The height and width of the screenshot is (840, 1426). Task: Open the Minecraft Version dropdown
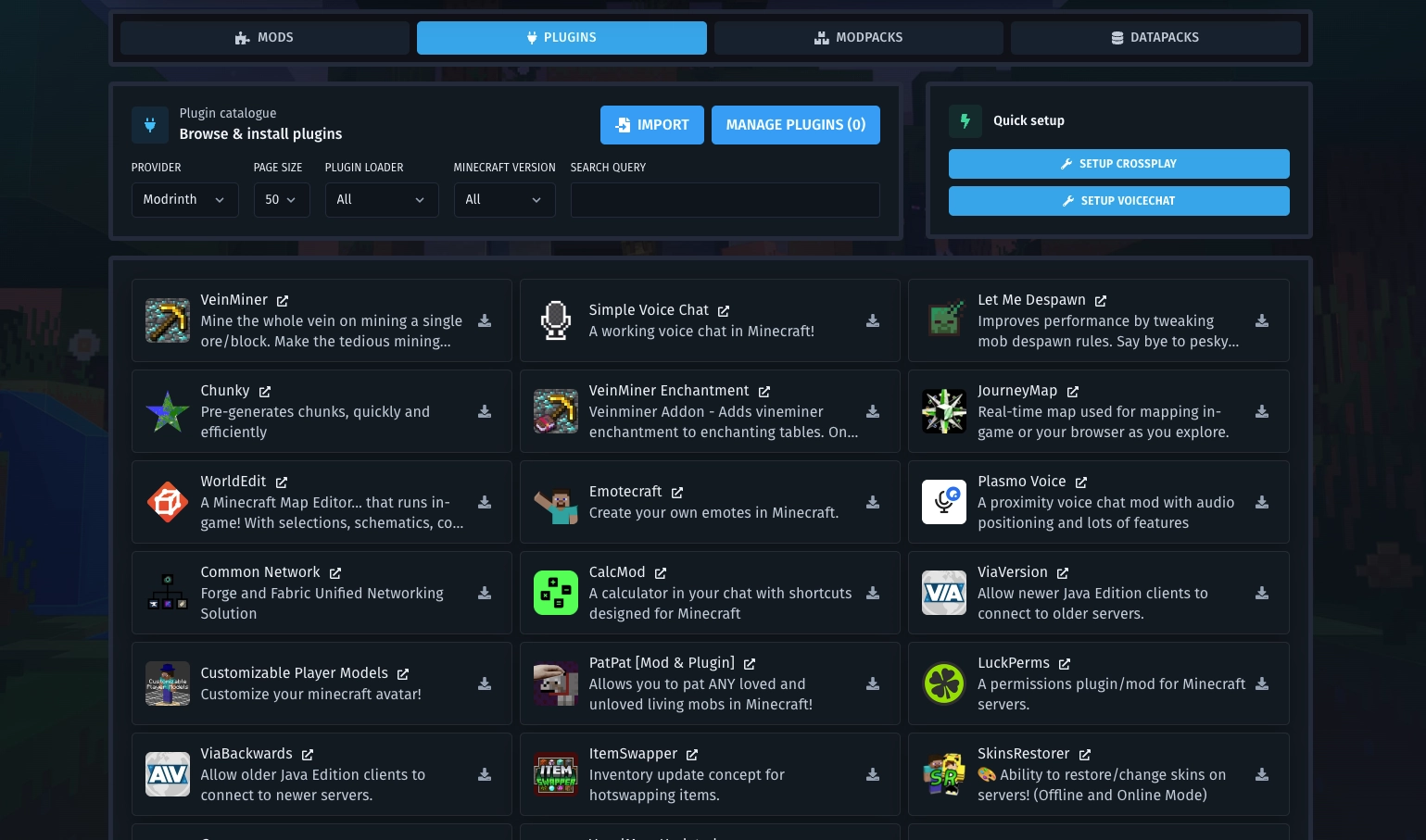coord(504,200)
